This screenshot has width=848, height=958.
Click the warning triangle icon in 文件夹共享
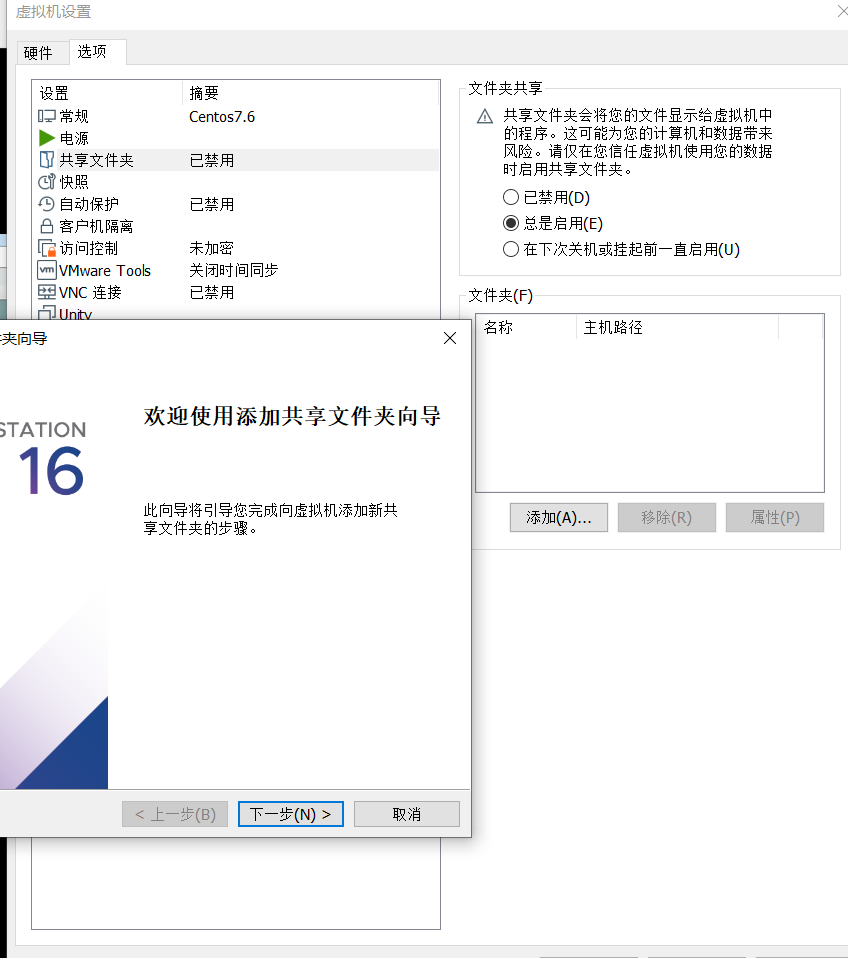click(x=484, y=116)
